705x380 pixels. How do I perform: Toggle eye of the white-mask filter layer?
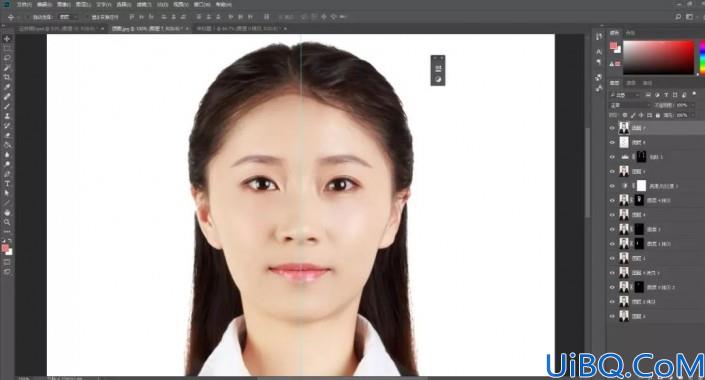[612, 186]
